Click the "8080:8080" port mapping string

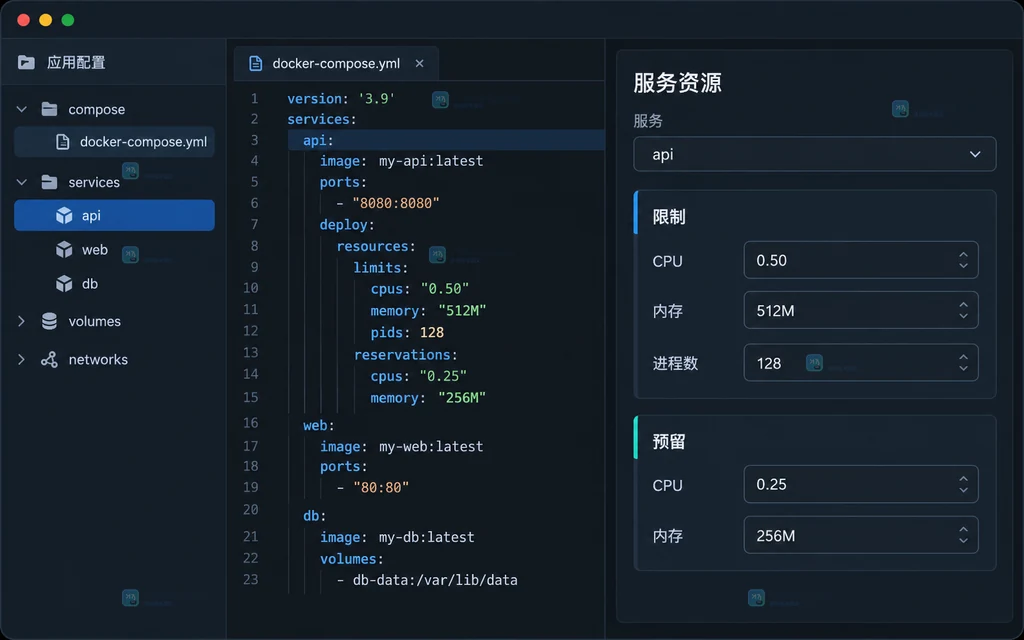pos(396,203)
